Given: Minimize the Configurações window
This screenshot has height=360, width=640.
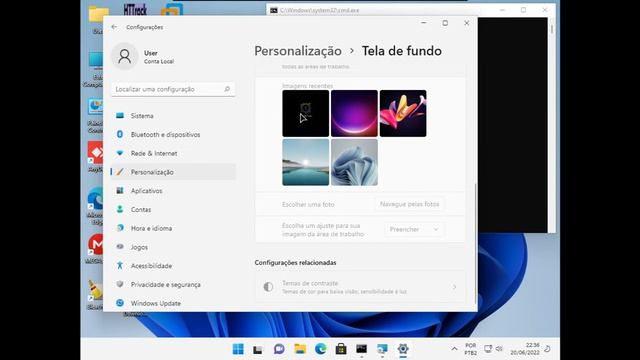Looking at the screenshot, I should [424, 23].
